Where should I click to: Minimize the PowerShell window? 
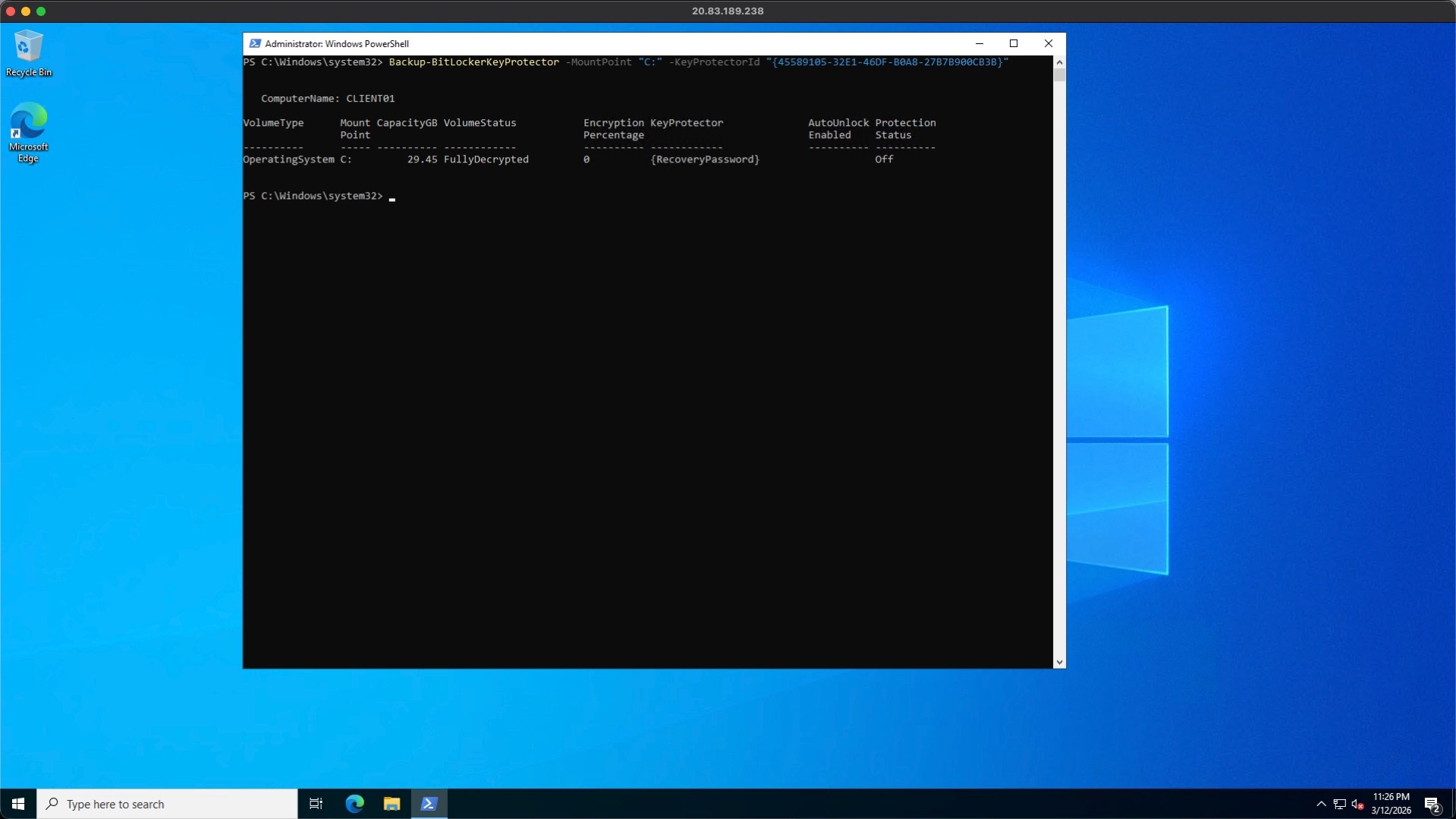pos(979,43)
